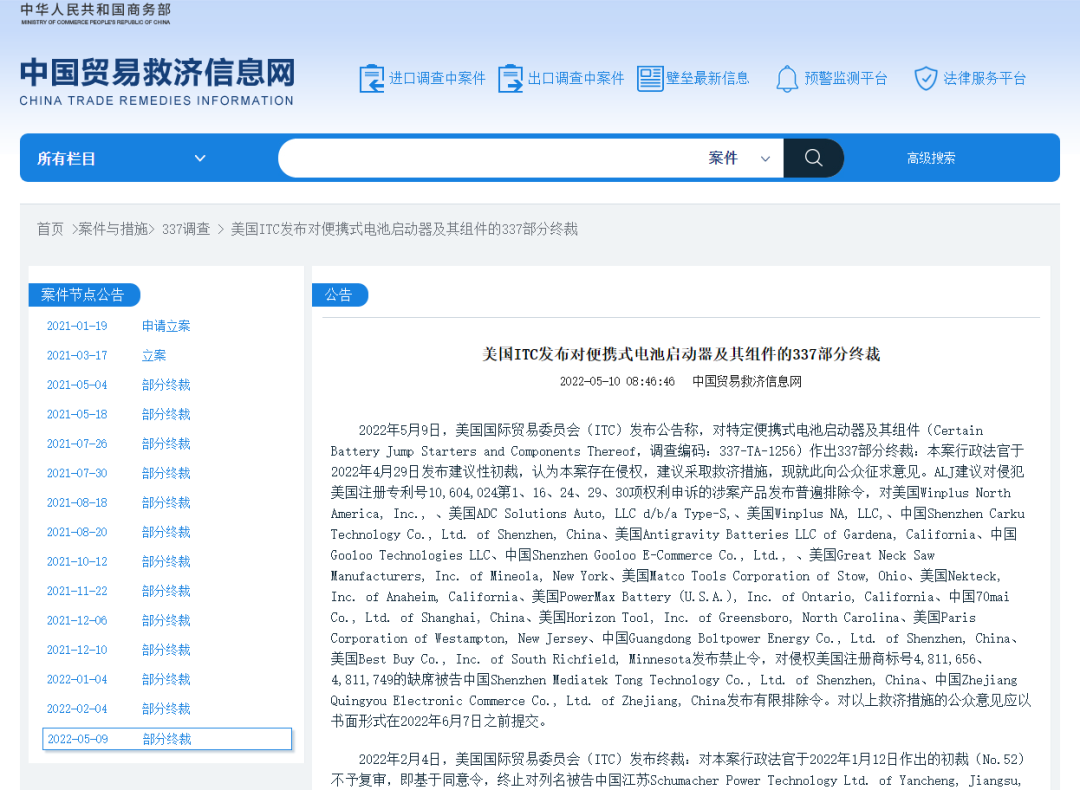Viewport: 1080px width, 790px height.
Task: Open 进口调查中案件 link
Action: [437, 78]
